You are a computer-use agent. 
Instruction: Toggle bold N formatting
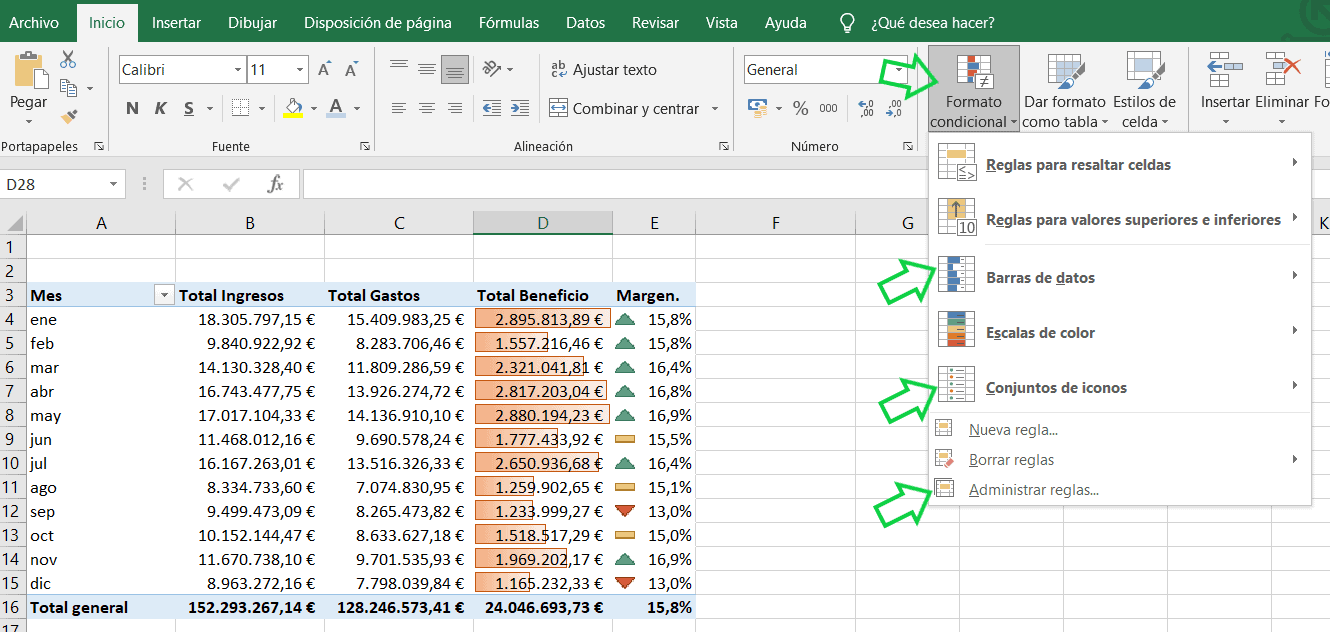pos(133,108)
